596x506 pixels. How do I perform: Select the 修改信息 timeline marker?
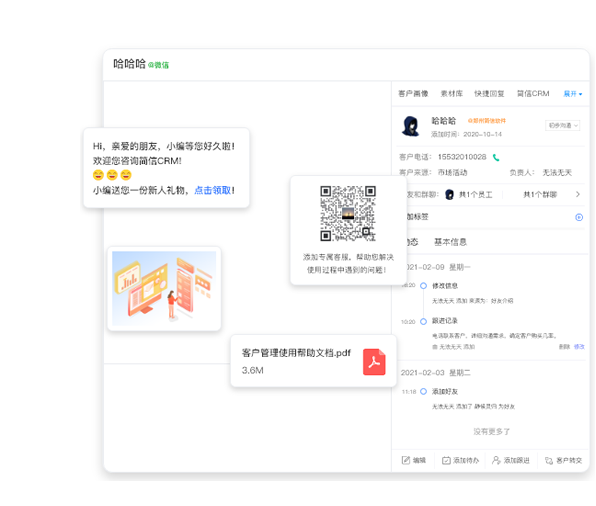tap(423, 286)
